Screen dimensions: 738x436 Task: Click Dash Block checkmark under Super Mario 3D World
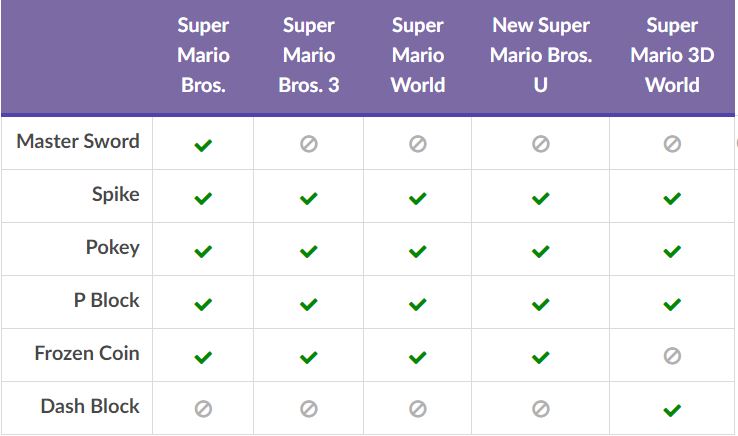[x=672, y=410]
